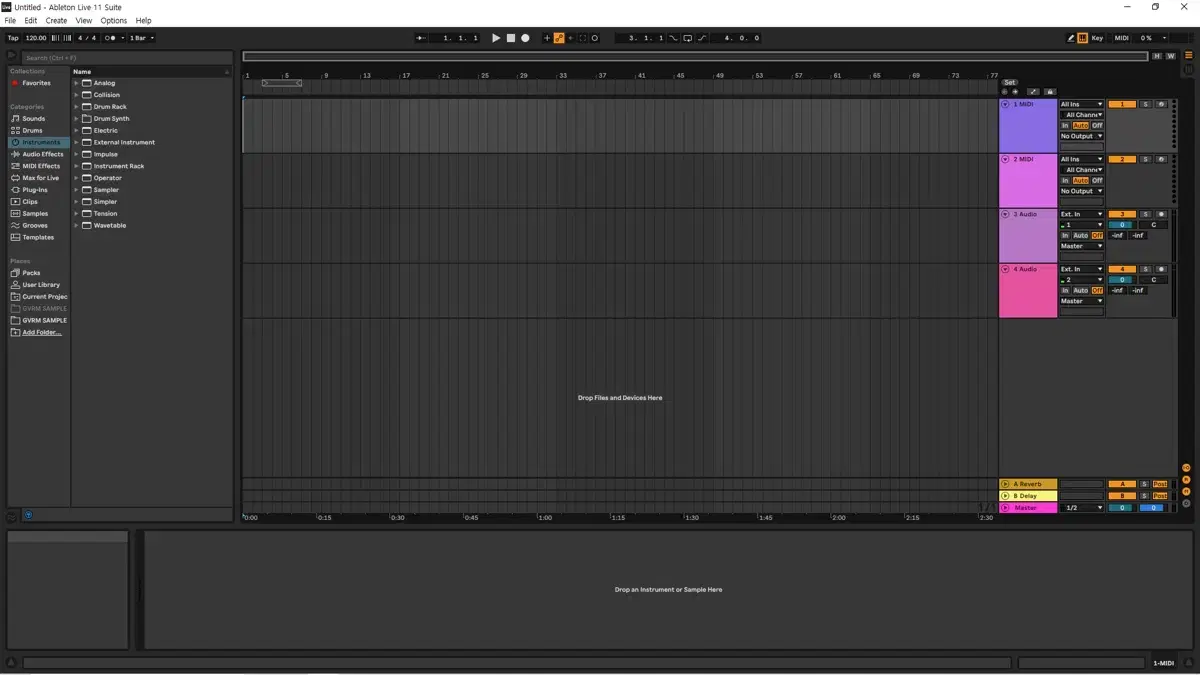The width and height of the screenshot is (1200, 675).
Task: Open 4 Audio track Master output dropdown
Action: coord(1082,301)
